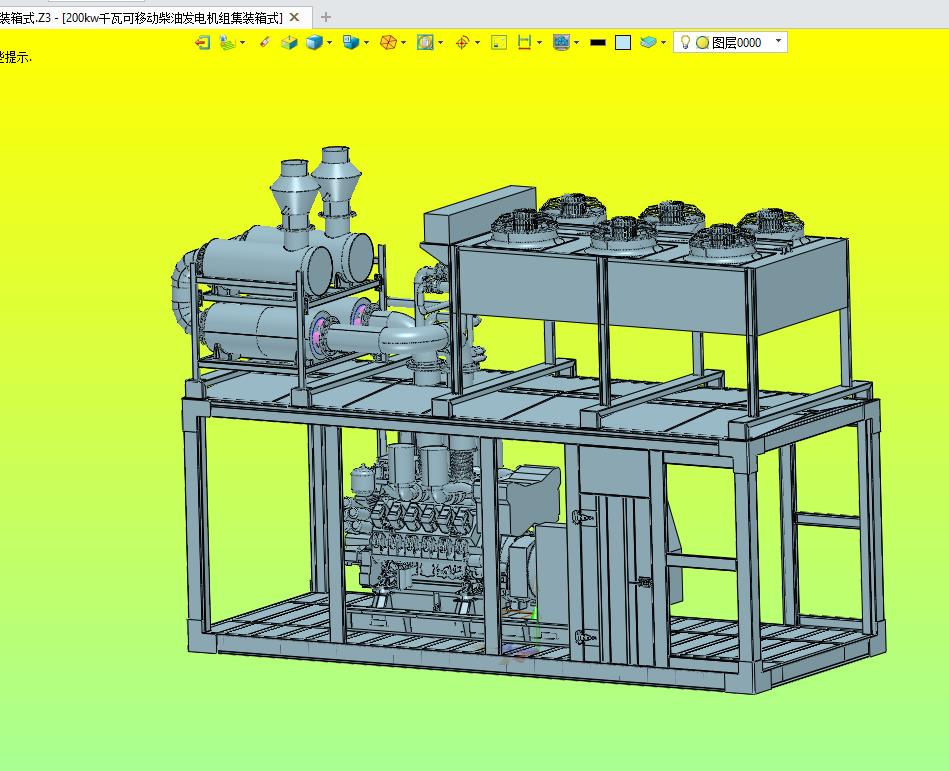Click the exit arrow icon in the toolbar
Image resolution: width=949 pixels, height=771 pixels.
(203, 42)
